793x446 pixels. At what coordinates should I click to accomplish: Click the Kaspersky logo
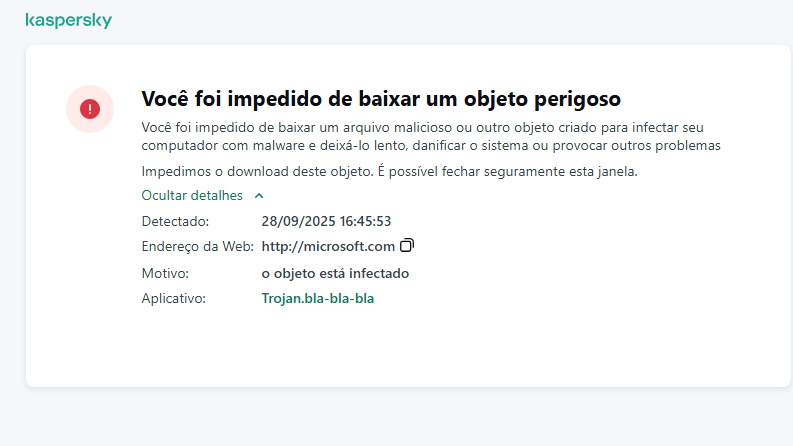[68, 20]
